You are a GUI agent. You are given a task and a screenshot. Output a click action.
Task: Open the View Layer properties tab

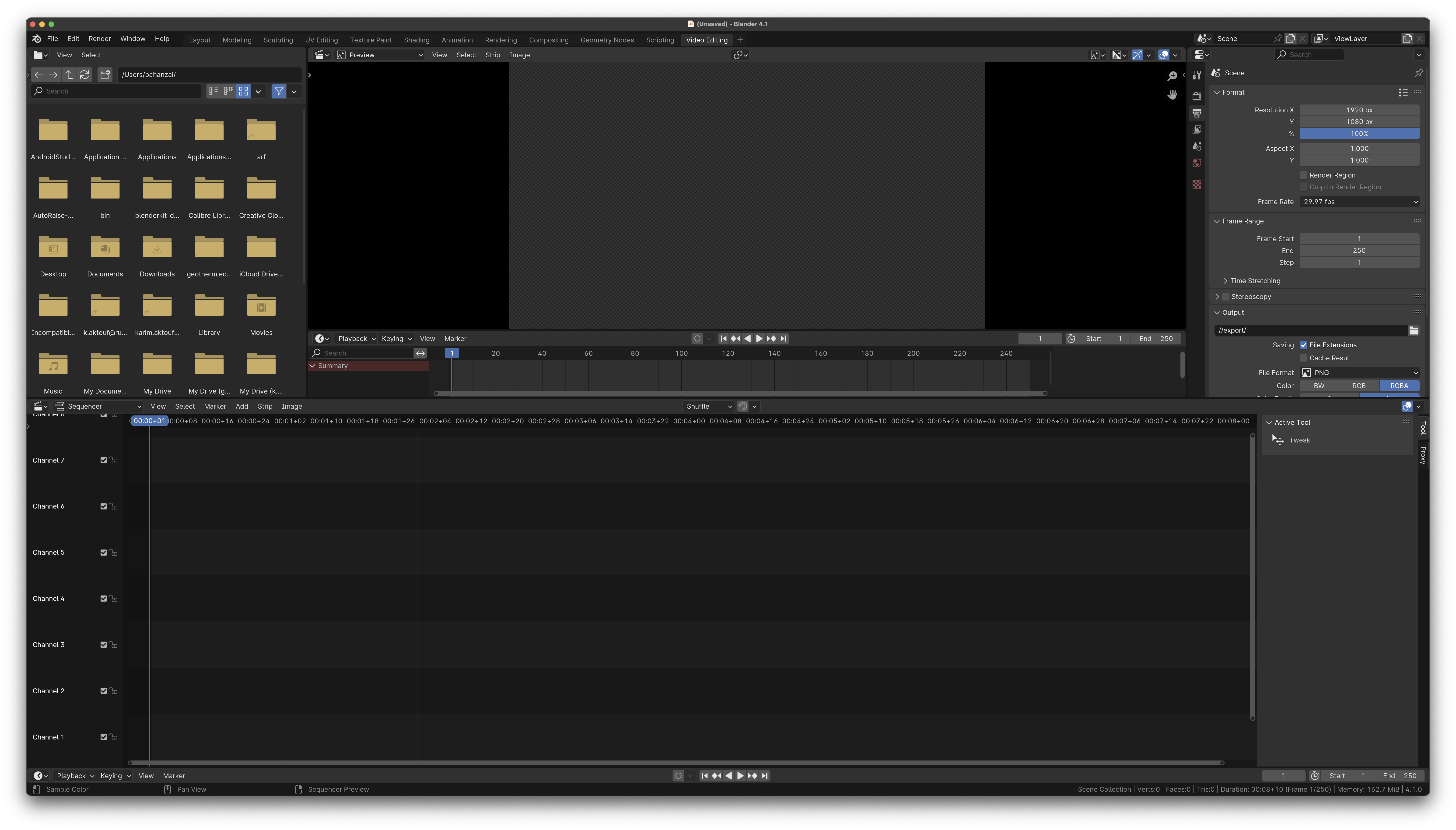[1197, 130]
